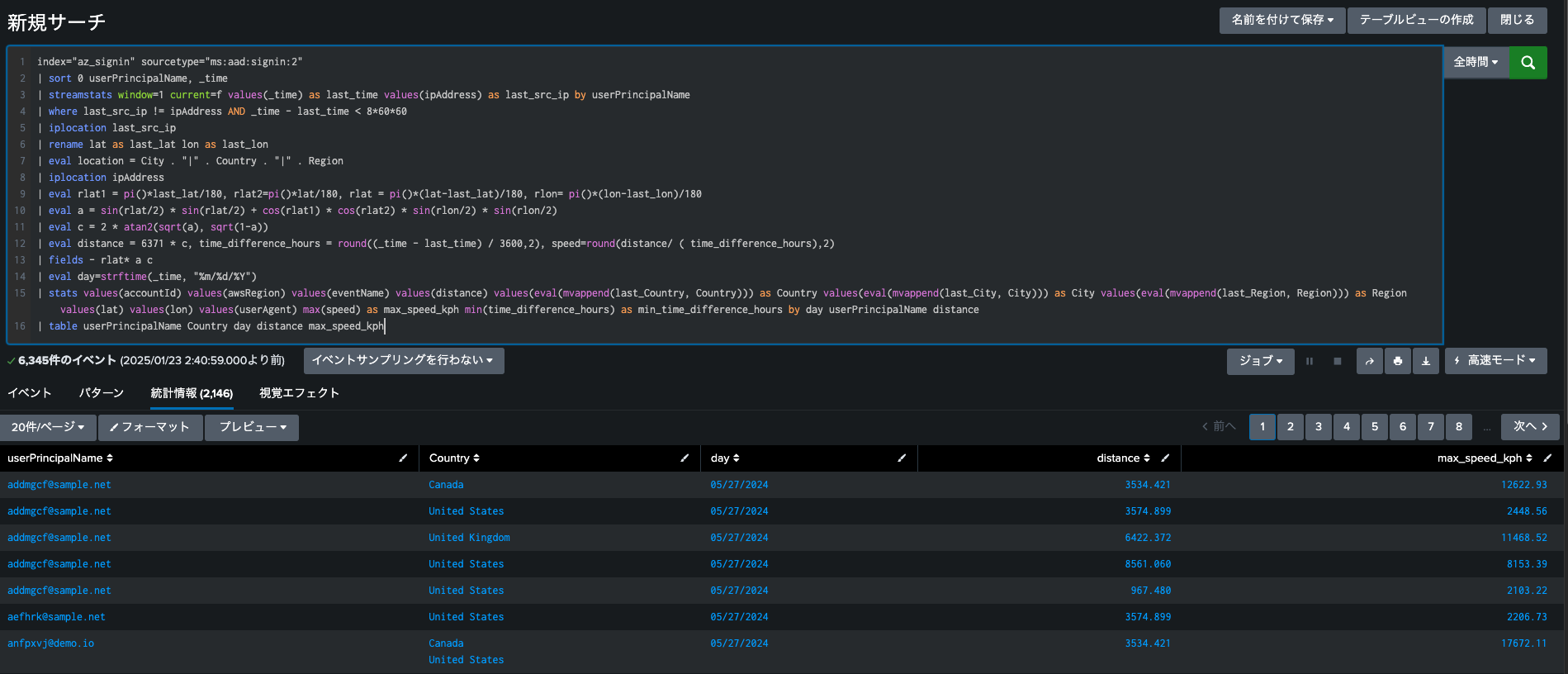Share the search job
Screen dimensions: 1568x674
pyautogui.click(x=1369, y=361)
